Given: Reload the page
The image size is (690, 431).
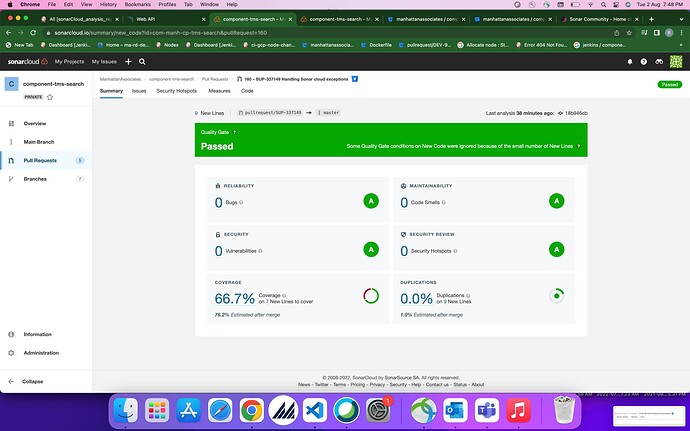Looking at the screenshot, I should pos(33,33).
